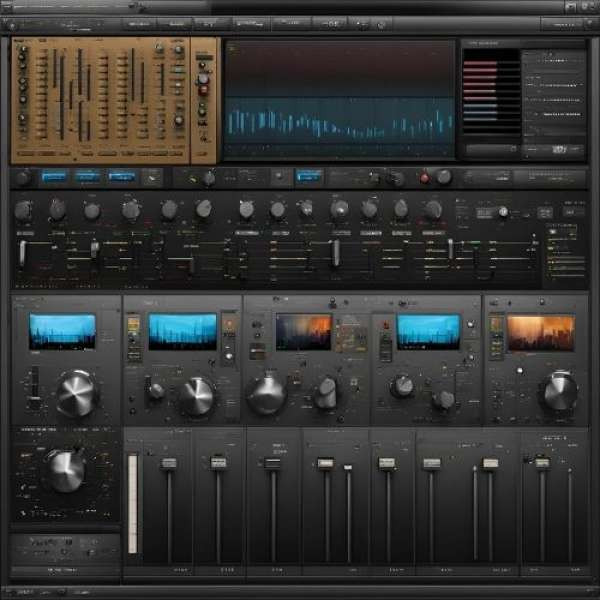Expand the small selector left of the second blue display
This screenshot has width=600, height=600.
pyautogui.click(x=133, y=325)
